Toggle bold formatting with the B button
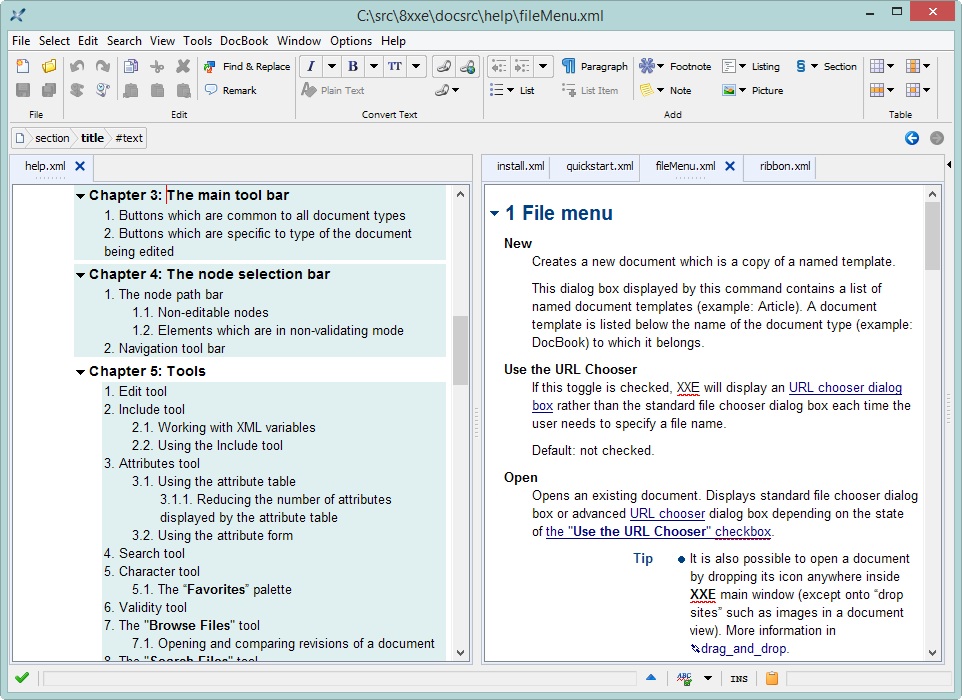Screen dimensions: 962x700 point(353,67)
